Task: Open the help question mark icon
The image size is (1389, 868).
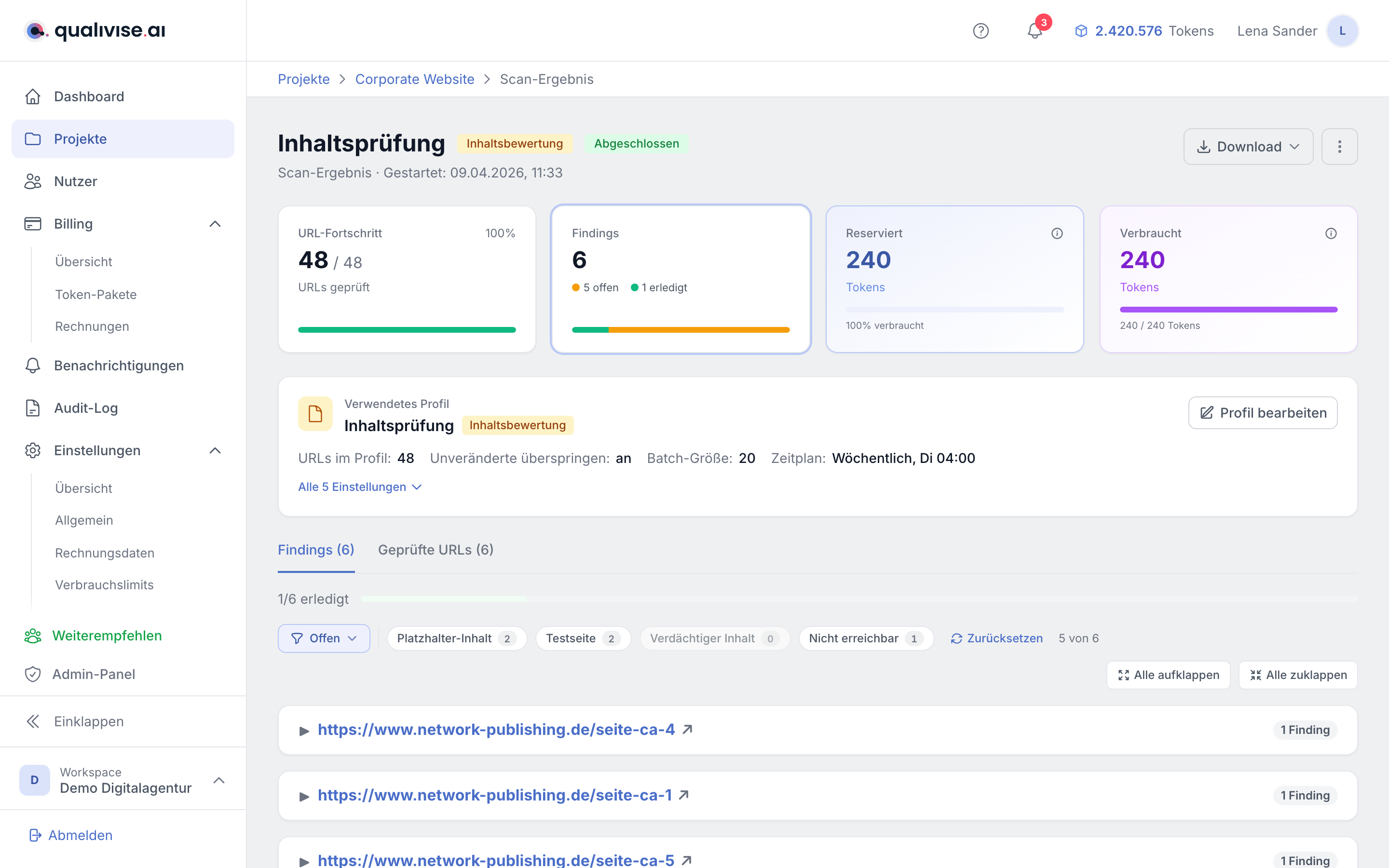Action: 980,31
